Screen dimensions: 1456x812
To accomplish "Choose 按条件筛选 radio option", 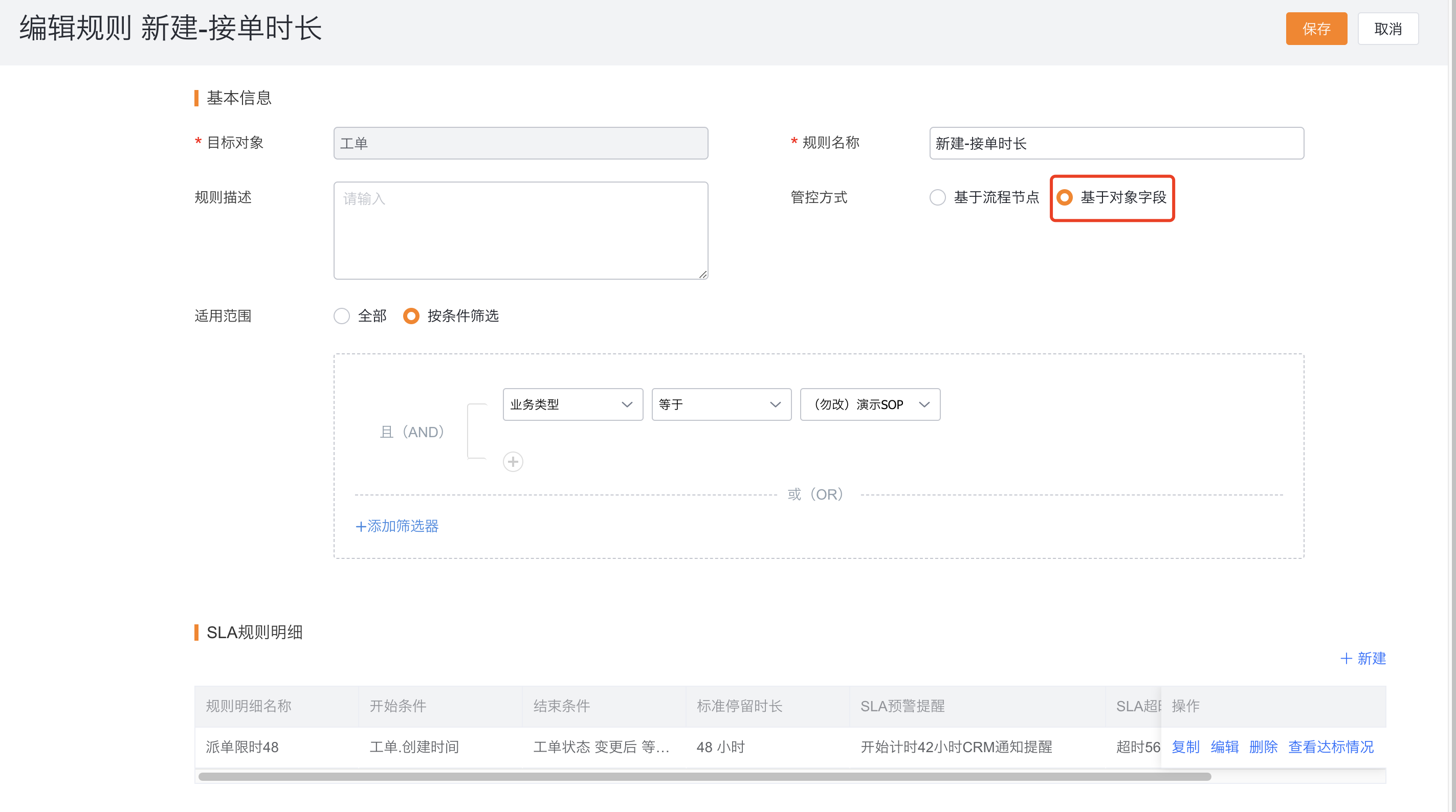I will pos(411,316).
